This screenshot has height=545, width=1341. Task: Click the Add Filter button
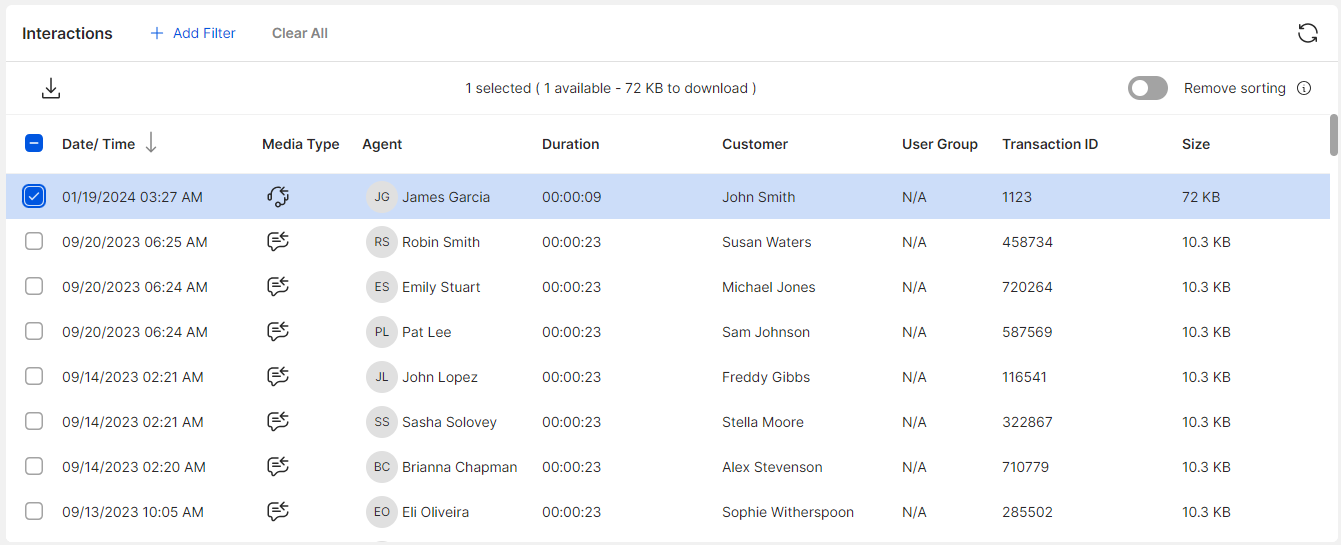[193, 33]
